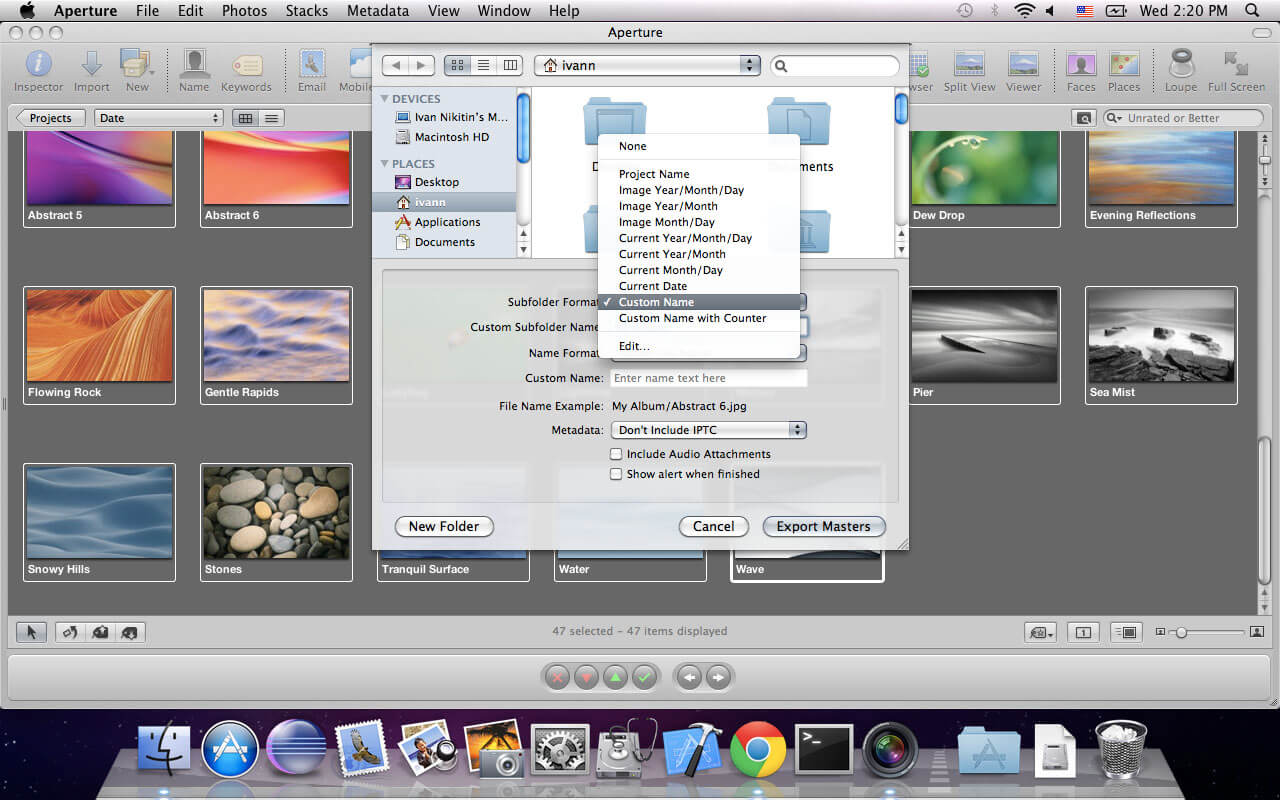
Task: Open the Metadata menu bar item
Action: [x=377, y=11]
